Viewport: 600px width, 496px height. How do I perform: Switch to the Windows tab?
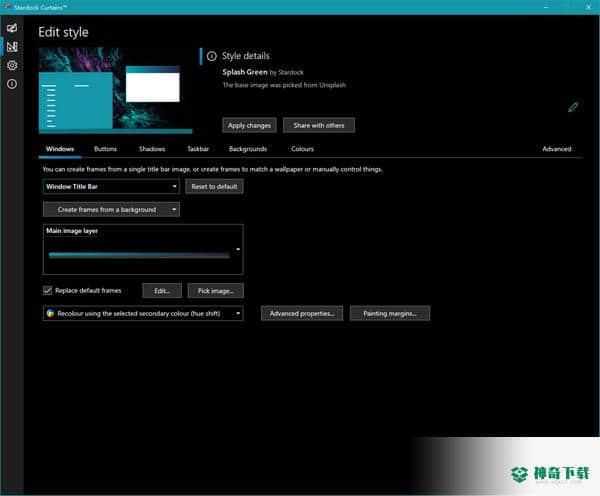(x=60, y=149)
